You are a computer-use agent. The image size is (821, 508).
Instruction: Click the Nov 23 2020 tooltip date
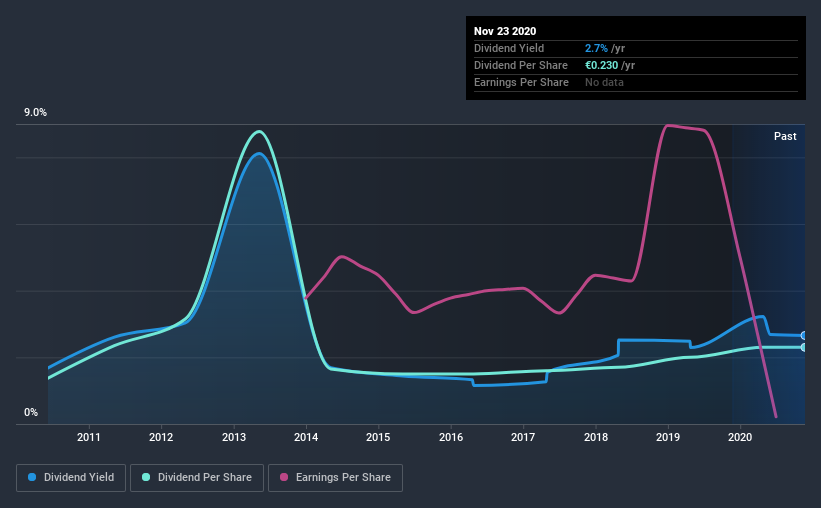click(x=505, y=31)
